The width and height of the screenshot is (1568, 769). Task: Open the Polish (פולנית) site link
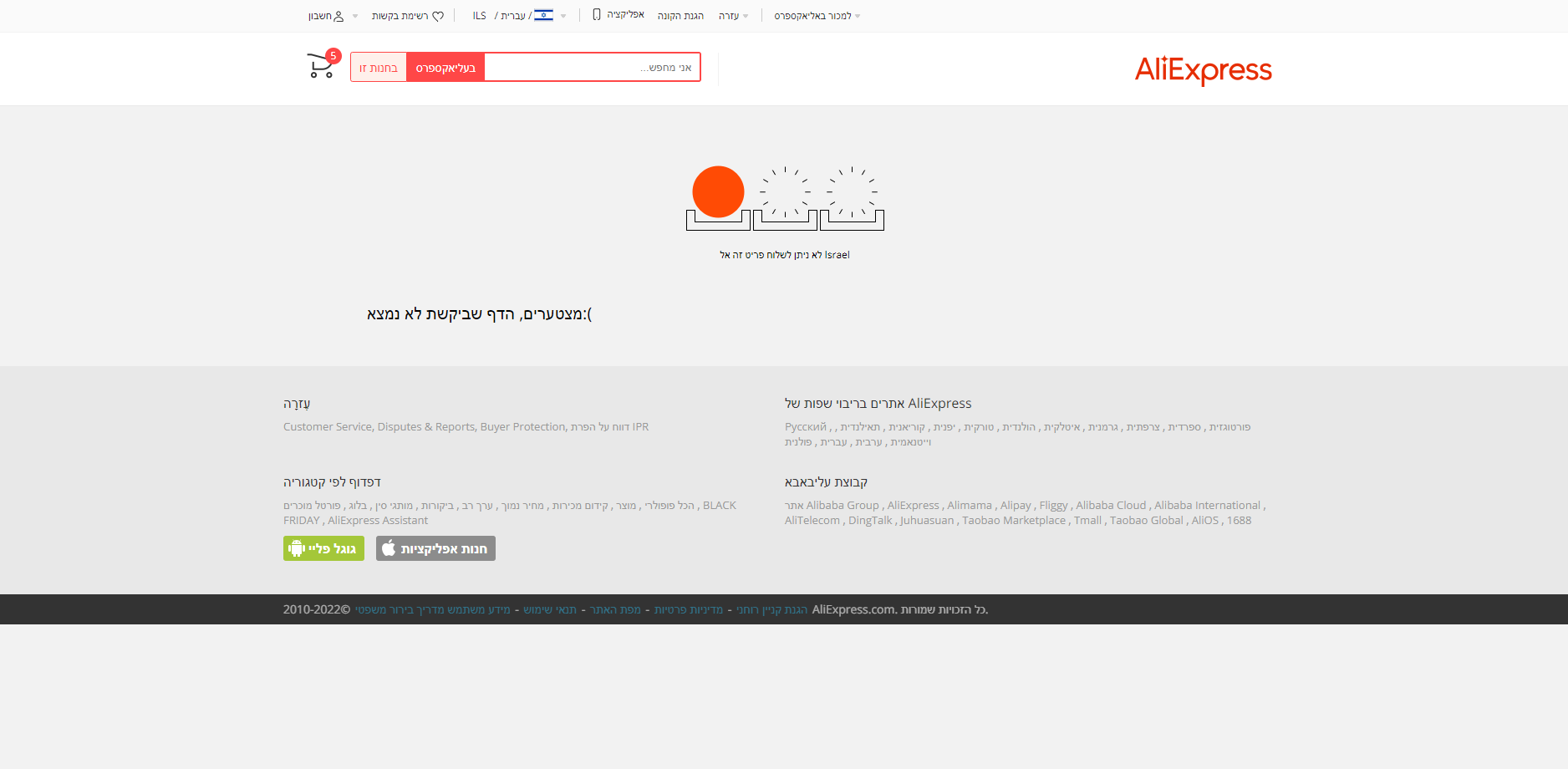(x=798, y=441)
